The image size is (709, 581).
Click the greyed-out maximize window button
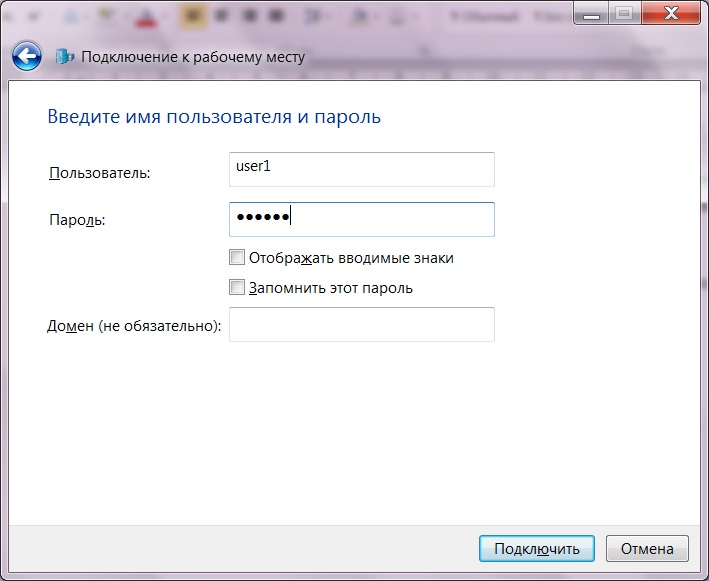pos(622,13)
